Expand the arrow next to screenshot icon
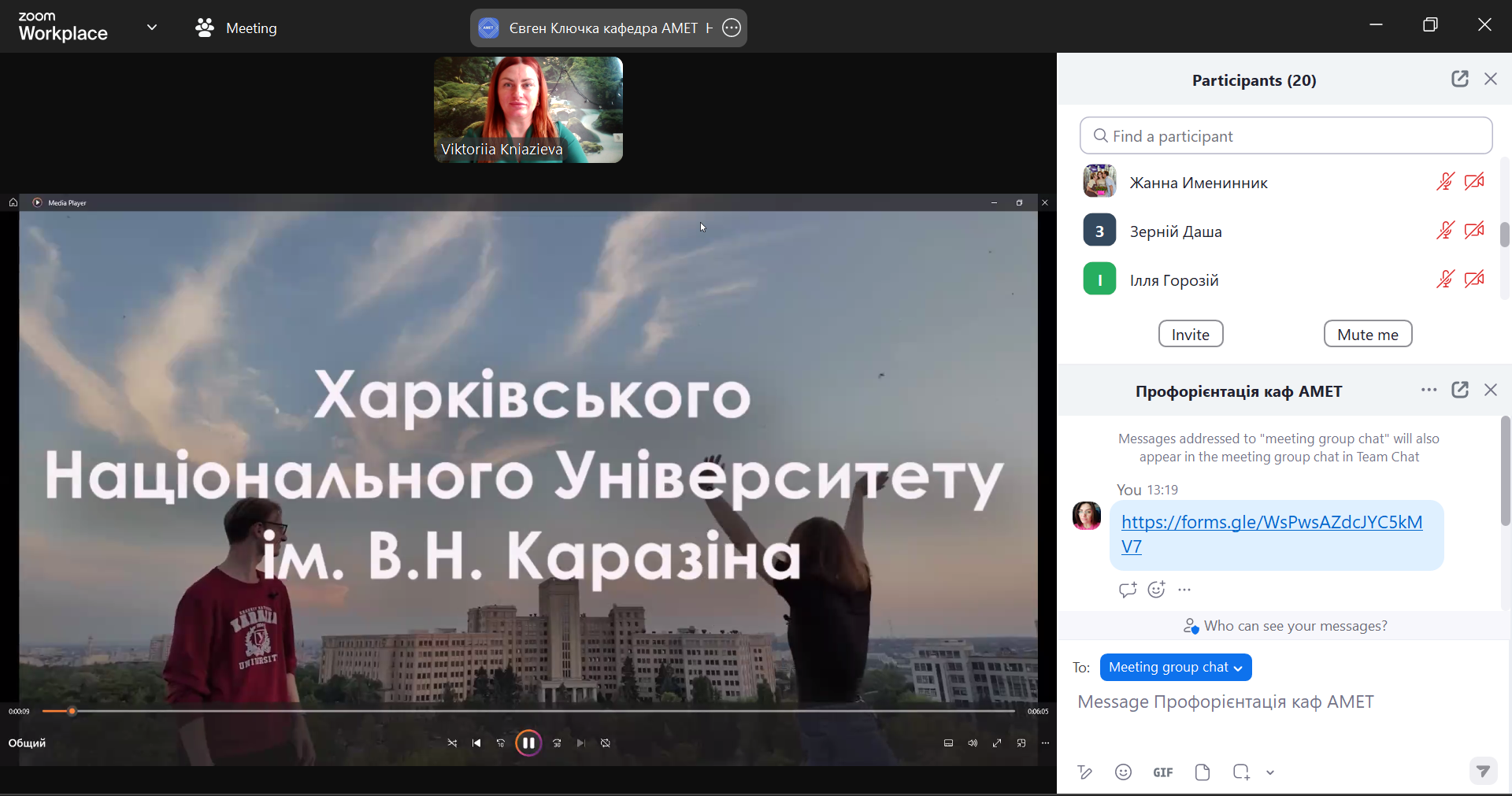The width and height of the screenshot is (1512, 796). (x=1270, y=772)
